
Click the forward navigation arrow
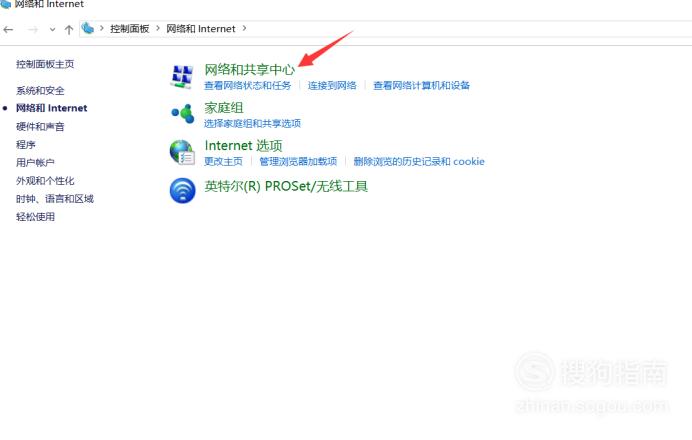tap(33, 30)
